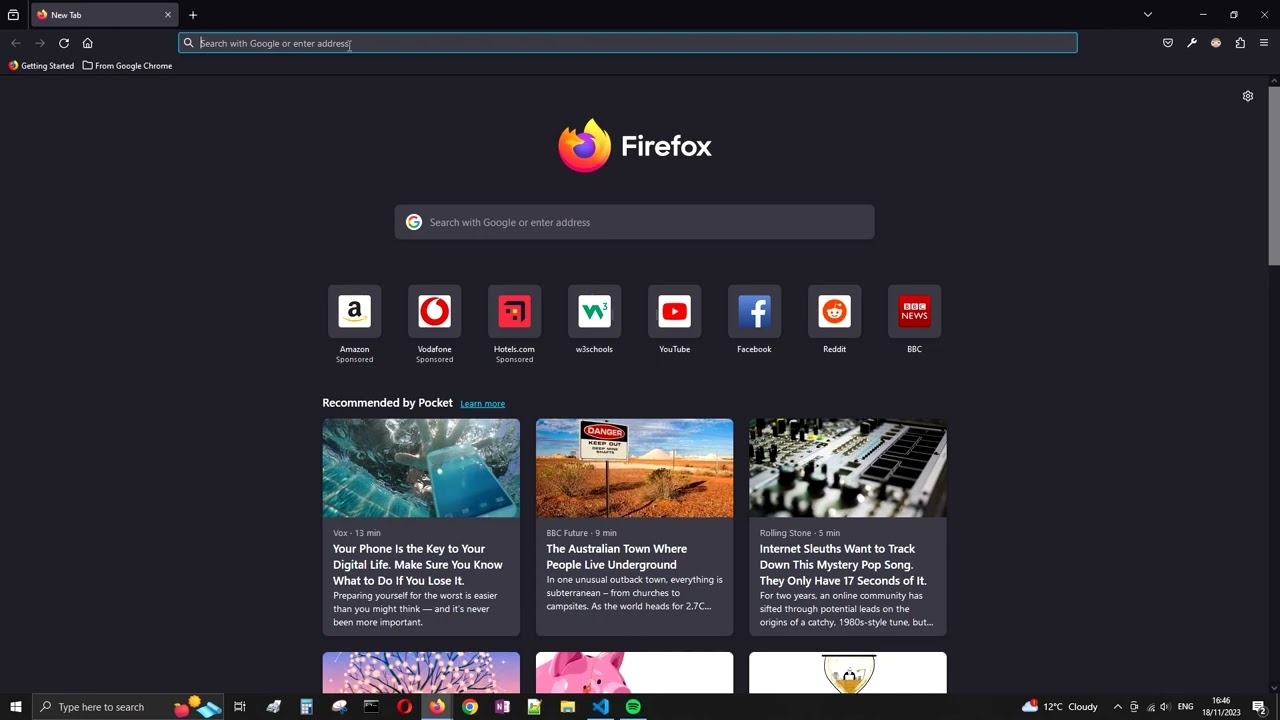Select the New Tab browser tab

click(104, 15)
